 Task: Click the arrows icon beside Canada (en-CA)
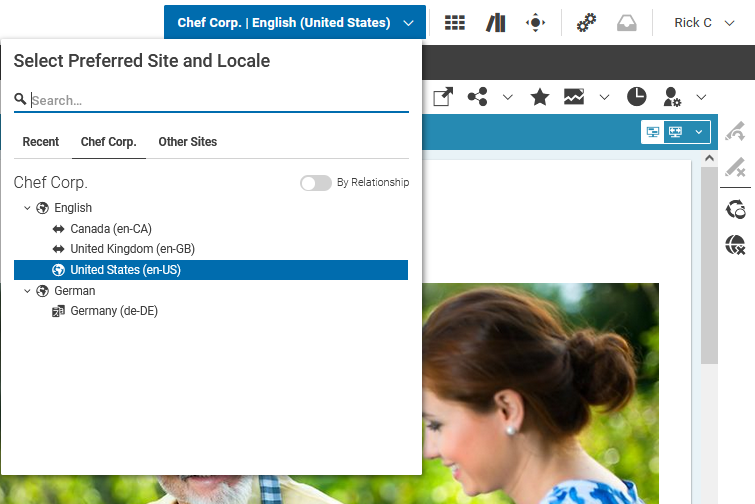[58, 229]
